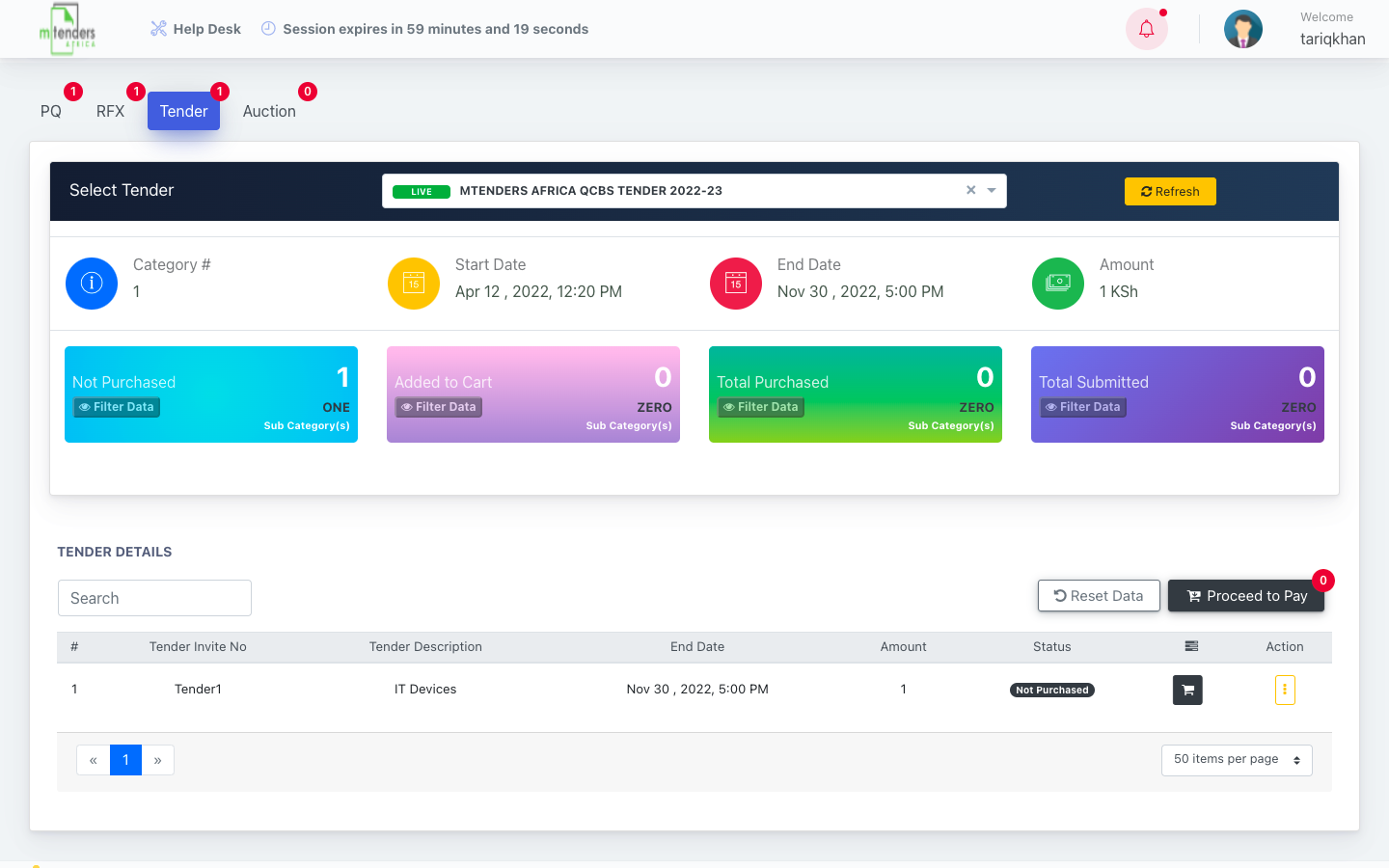The image size is (1389, 868).
Task: Open the Help Desk link
Action: pos(196,29)
